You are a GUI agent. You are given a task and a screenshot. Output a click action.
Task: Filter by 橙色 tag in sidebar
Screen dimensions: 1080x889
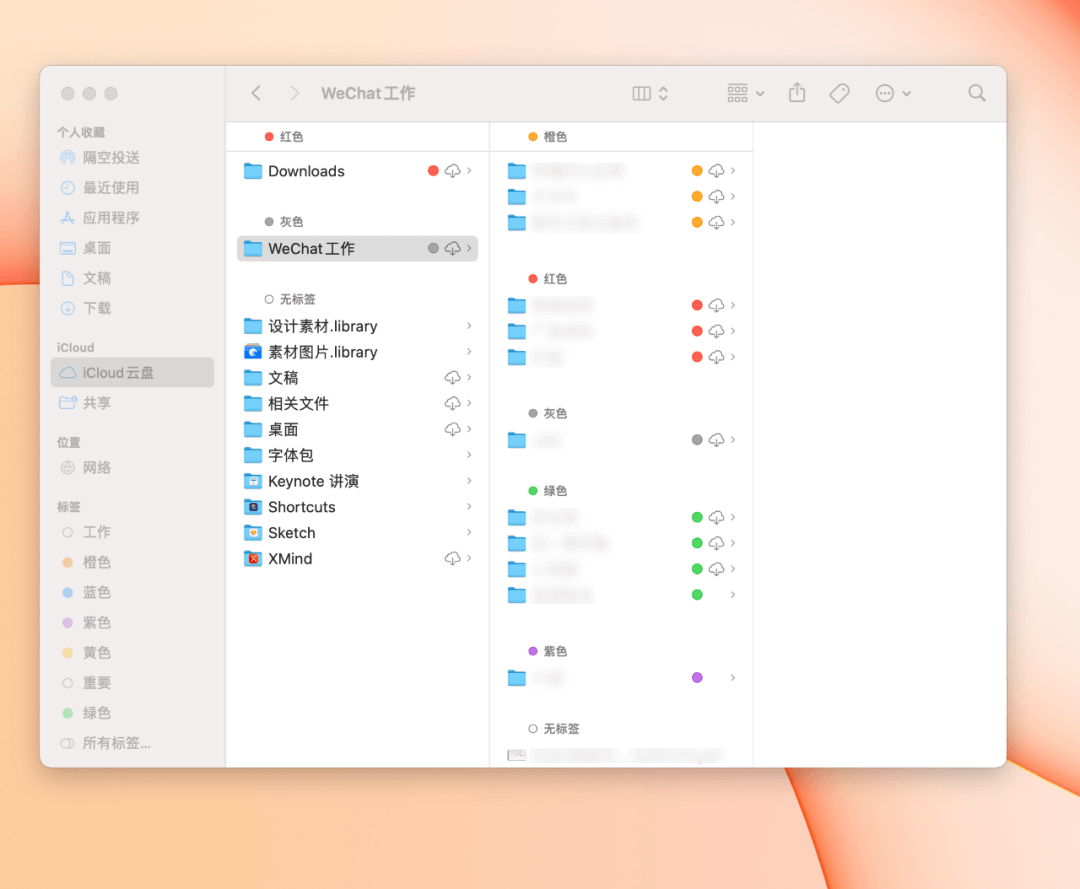tap(132, 562)
